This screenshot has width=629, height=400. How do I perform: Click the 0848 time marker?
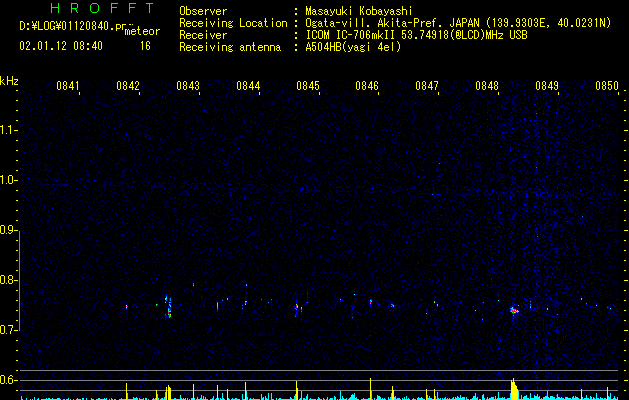pos(487,85)
